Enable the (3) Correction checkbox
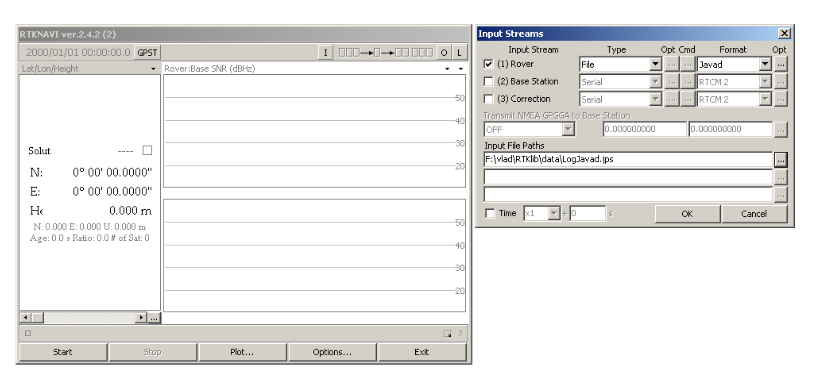Screen dimensions: 827x374 [x=489, y=99]
